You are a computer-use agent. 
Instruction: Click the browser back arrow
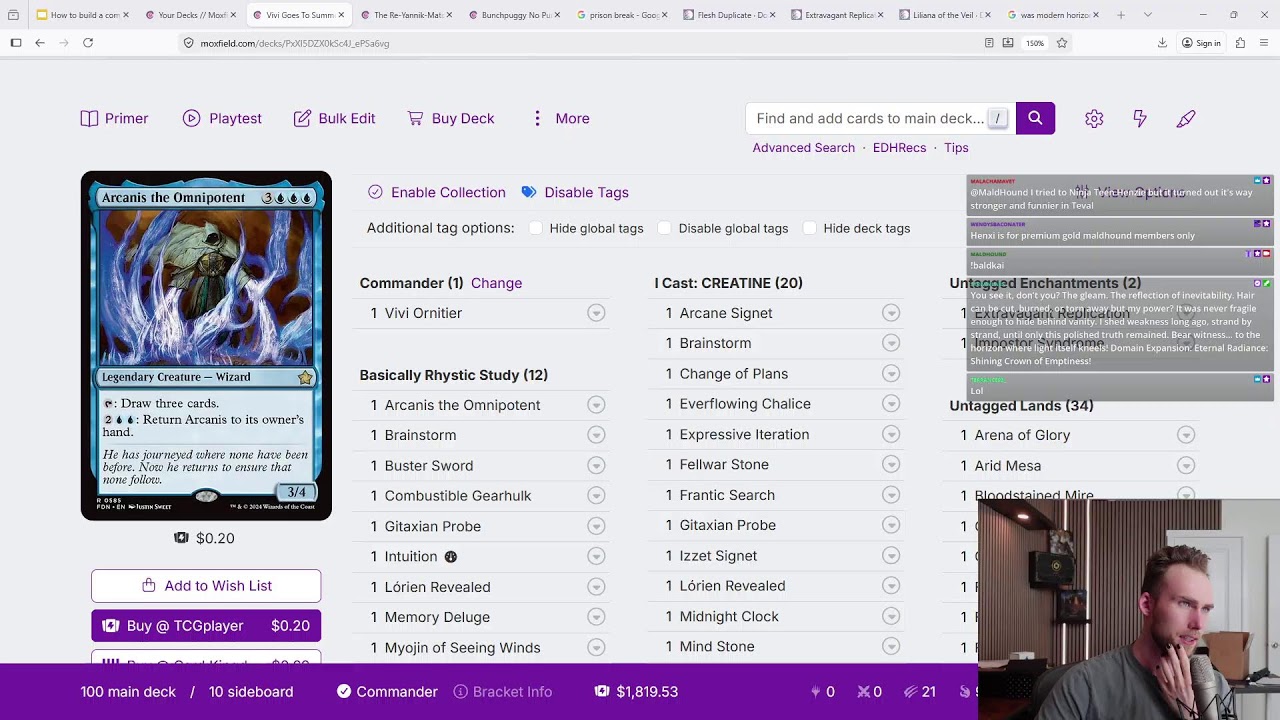(39, 43)
